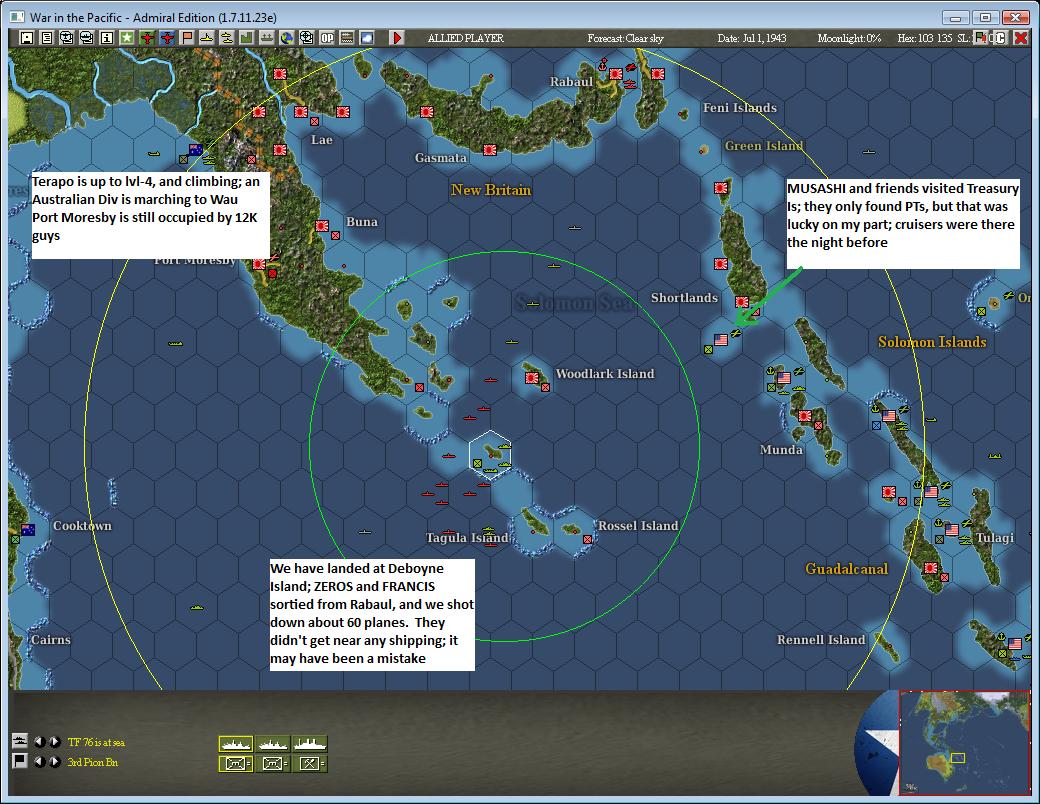Click the third toolbar icon with stacked ovals
Image resolution: width=1040 pixels, height=804 pixels.
pyautogui.click(x=66, y=38)
